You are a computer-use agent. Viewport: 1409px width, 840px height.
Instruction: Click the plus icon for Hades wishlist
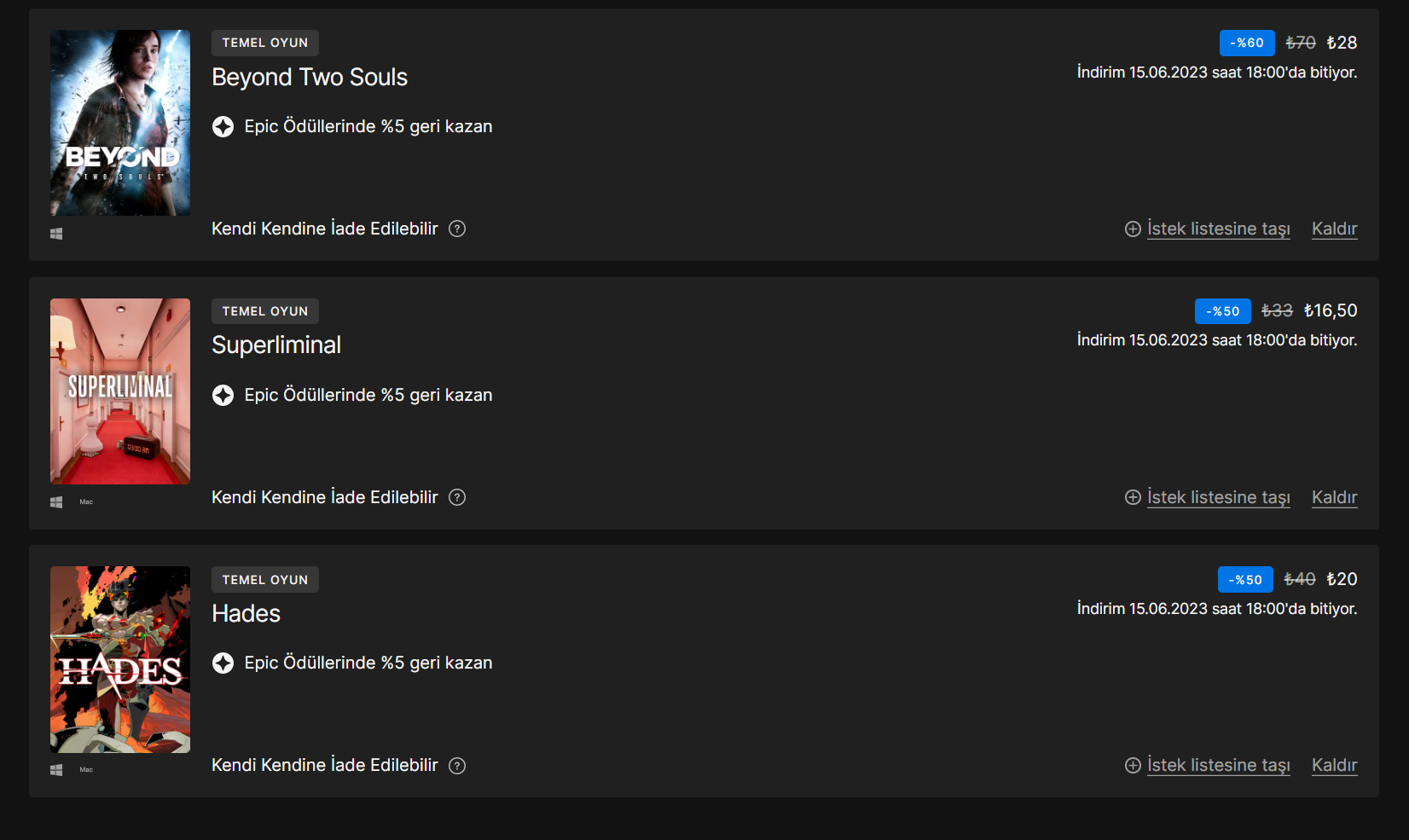1133,766
